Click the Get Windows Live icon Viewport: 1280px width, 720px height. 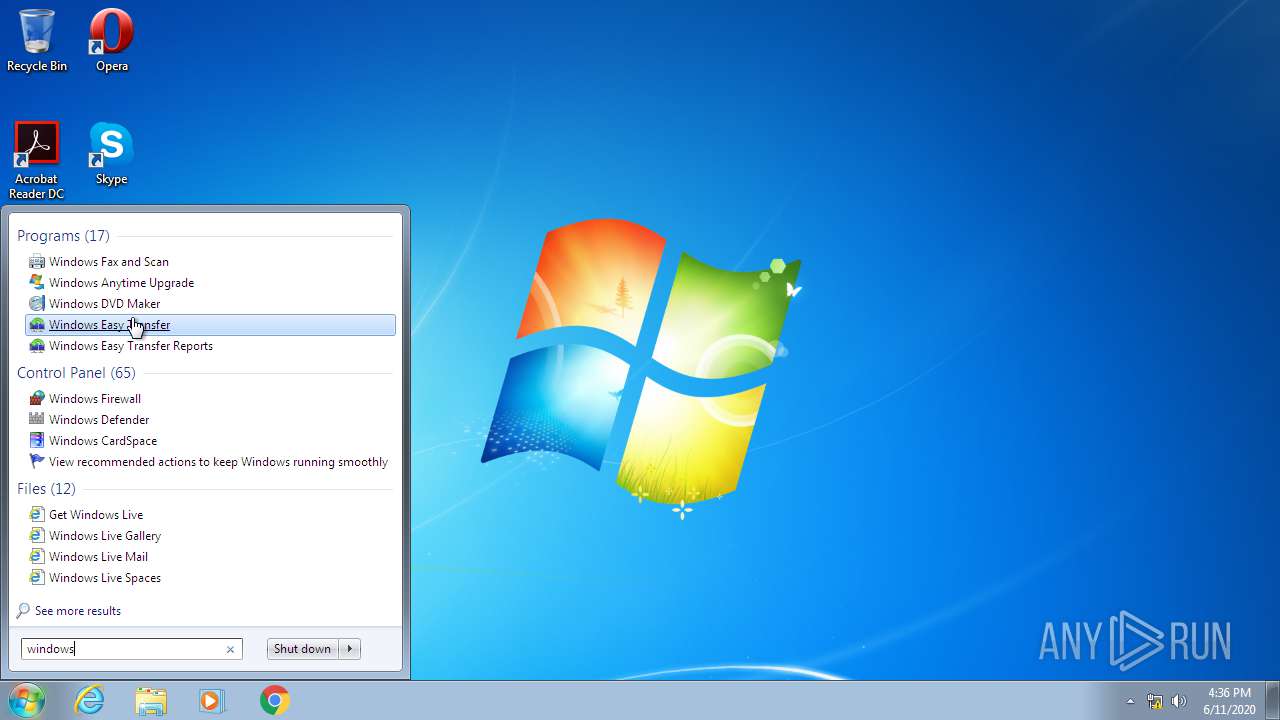coord(37,515)
